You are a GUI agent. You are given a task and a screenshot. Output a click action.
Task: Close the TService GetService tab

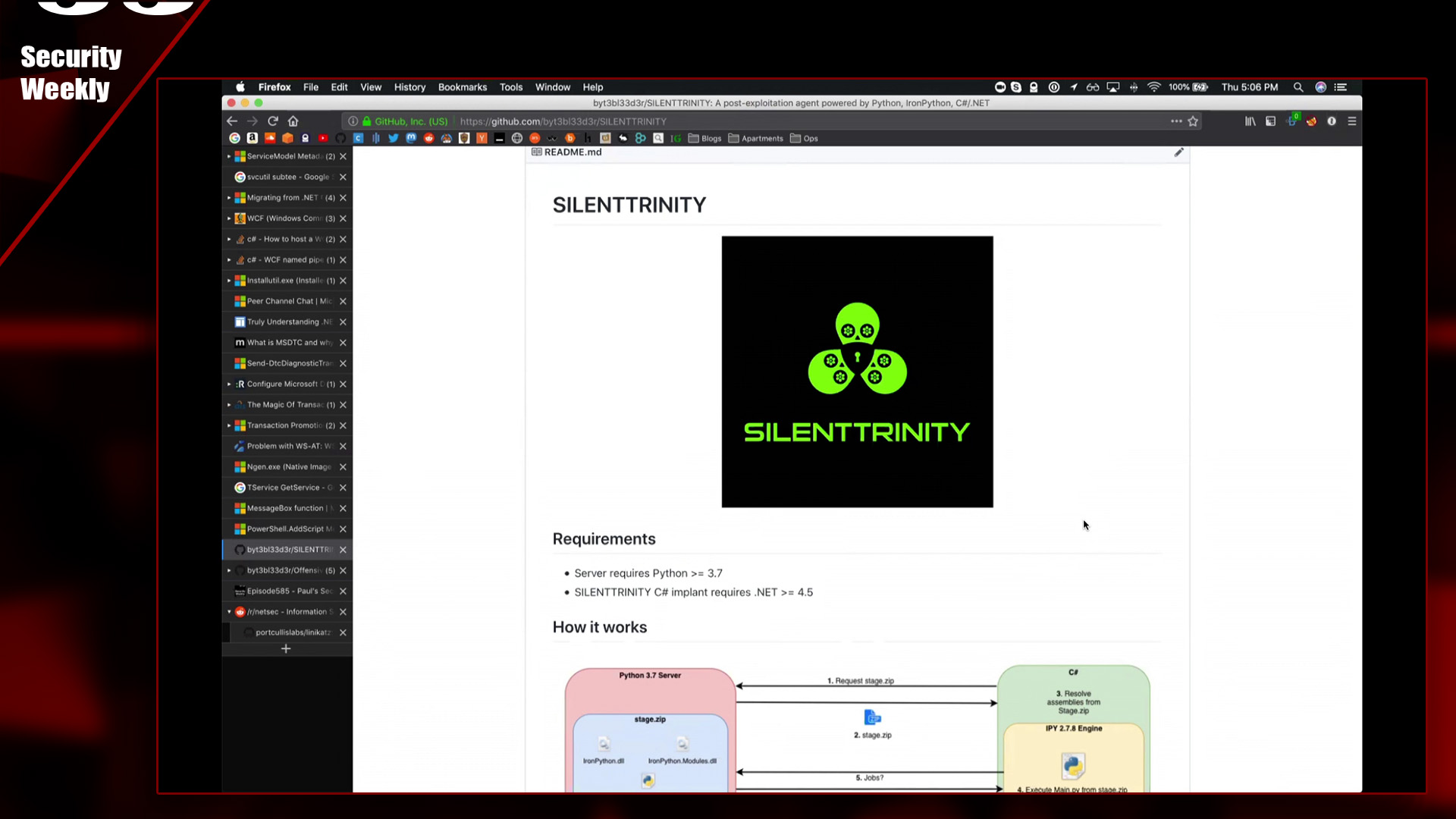coord(343,488)
